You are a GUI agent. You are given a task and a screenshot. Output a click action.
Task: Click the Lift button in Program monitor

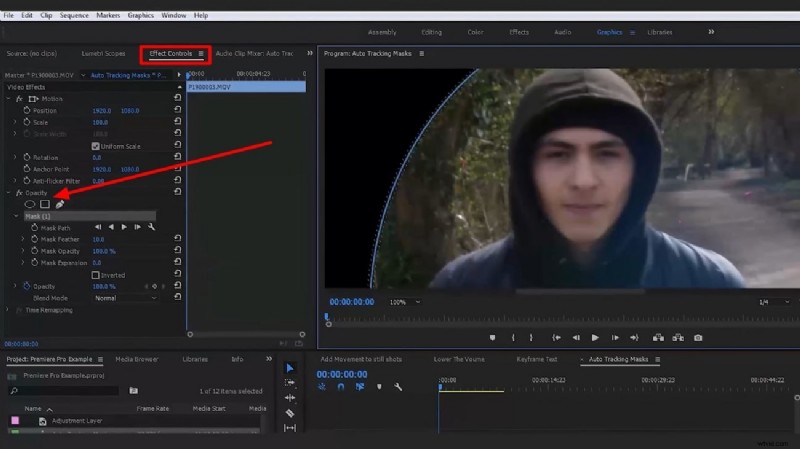(x=659, y=338)
